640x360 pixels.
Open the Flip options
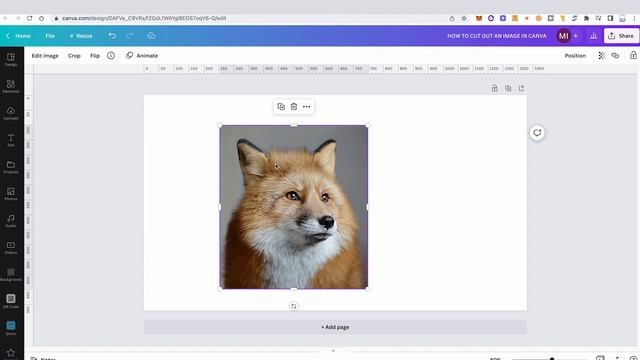coord(95,56)
